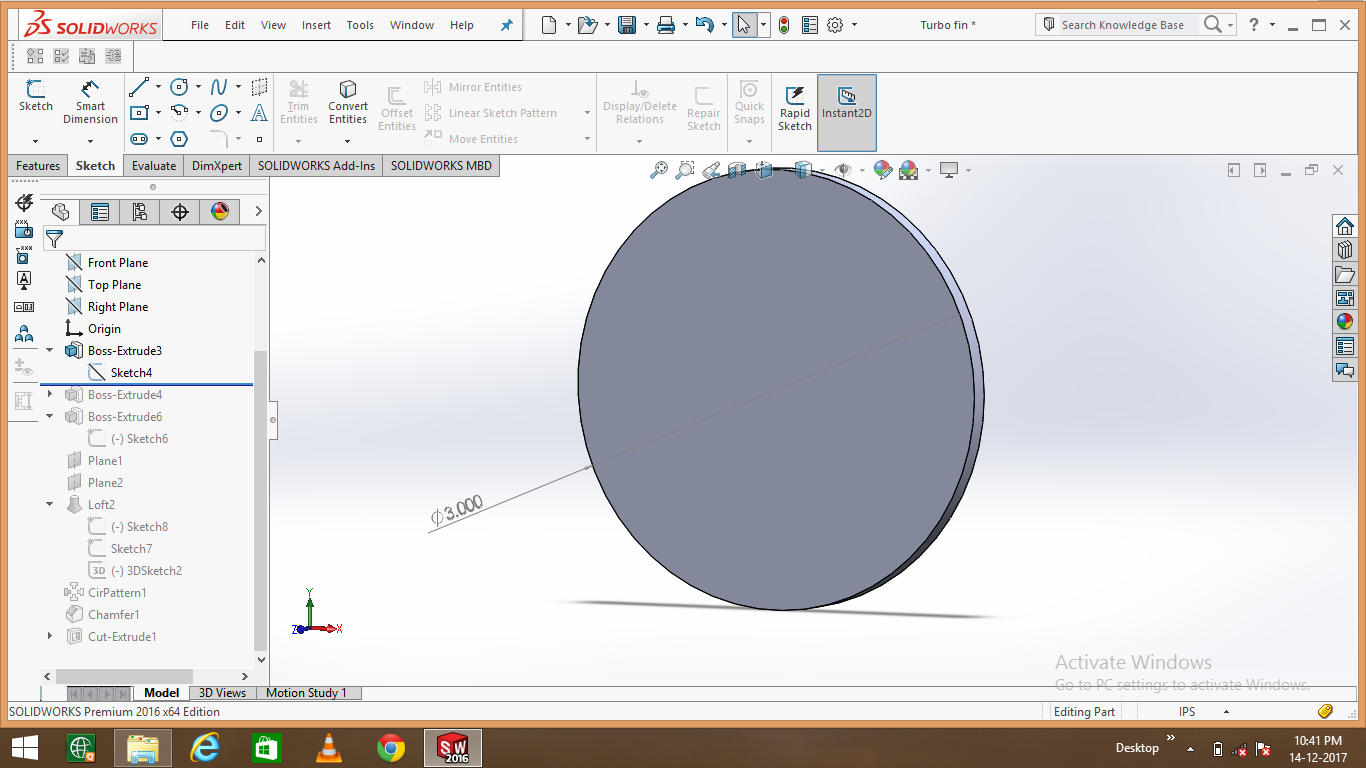Viewport: 1366px width, 768px height.
Task: Open VLC media player from the taskbar
Action: (x=328, y=747)
